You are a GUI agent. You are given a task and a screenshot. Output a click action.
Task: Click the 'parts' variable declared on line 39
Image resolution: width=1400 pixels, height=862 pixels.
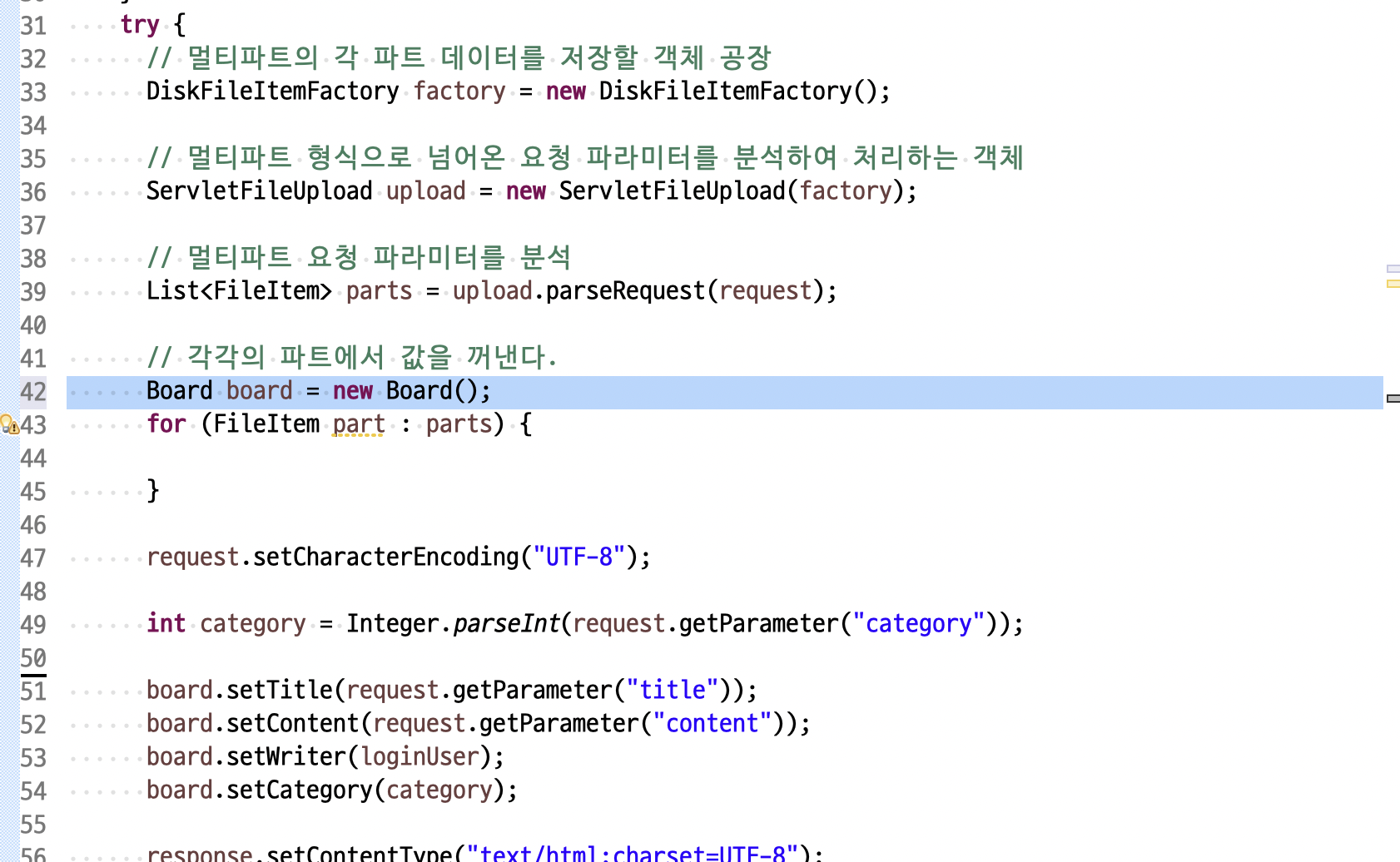pyautogui.click(x=379, y=290)
